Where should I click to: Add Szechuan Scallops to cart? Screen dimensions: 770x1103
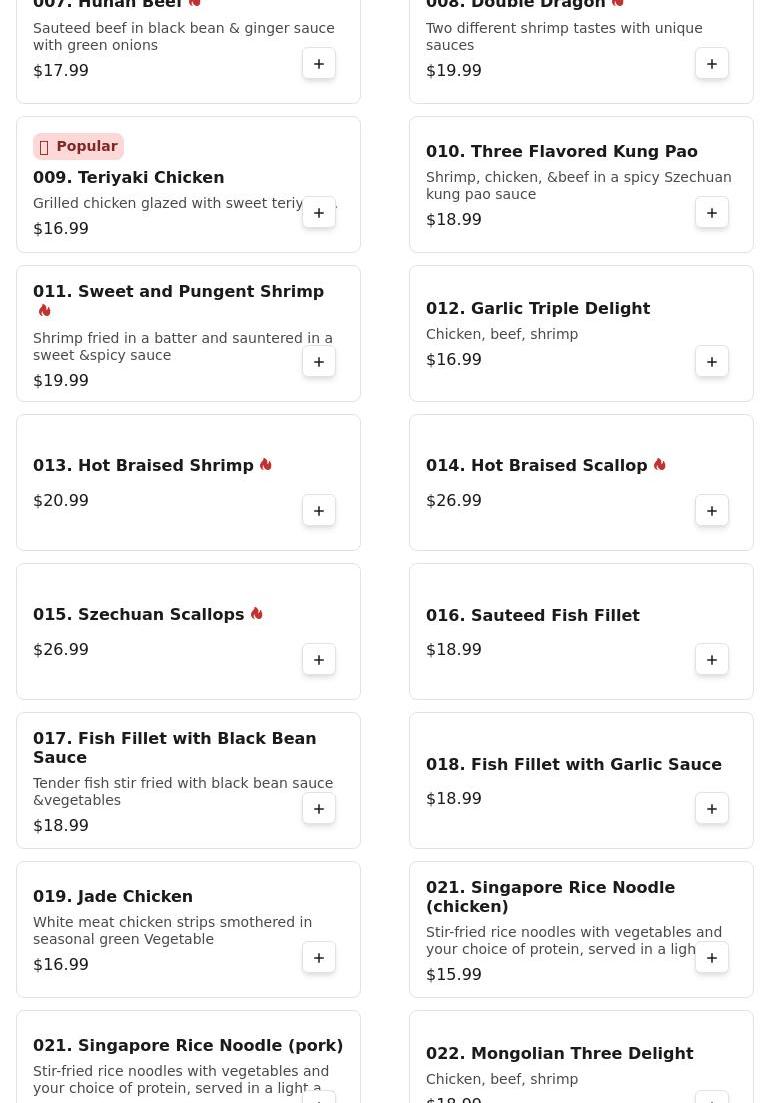[319, 660]
